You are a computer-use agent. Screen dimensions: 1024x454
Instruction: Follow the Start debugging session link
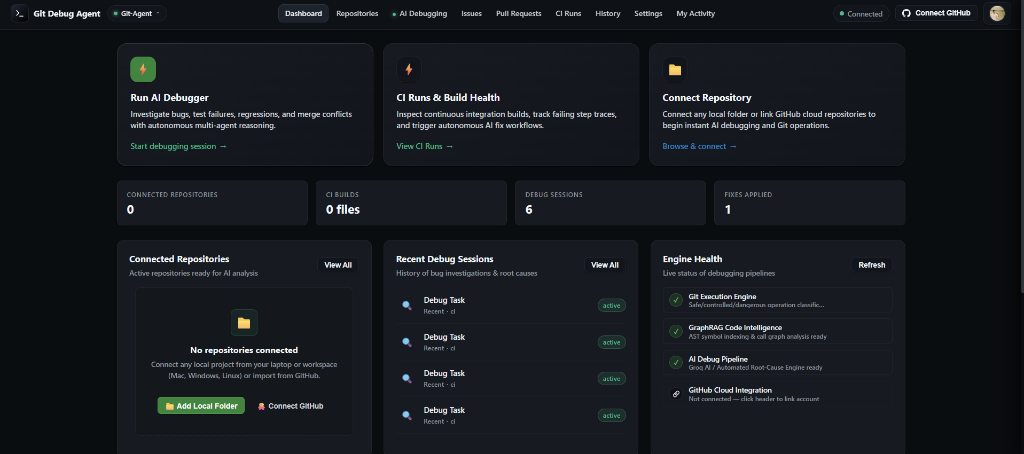[x=178, y=146]
